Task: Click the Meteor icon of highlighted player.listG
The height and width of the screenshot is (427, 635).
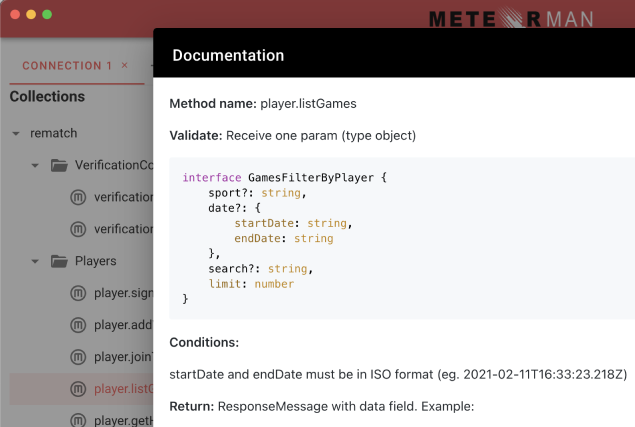Action: [x=78, y=389]
